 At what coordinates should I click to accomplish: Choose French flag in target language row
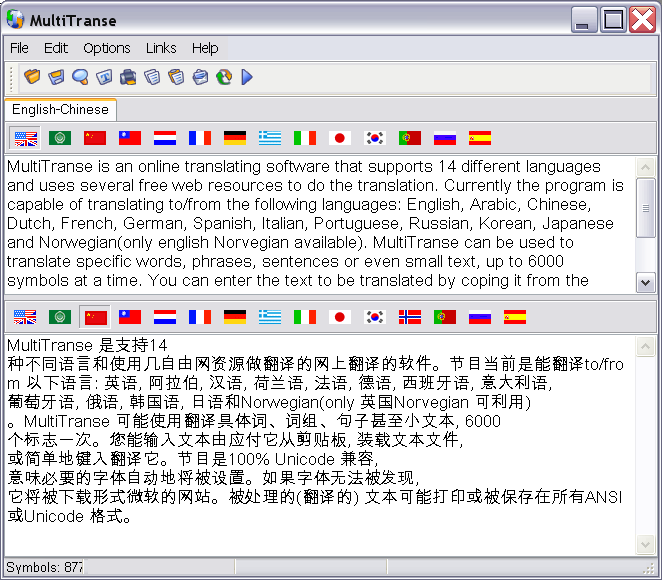[200, 317]
